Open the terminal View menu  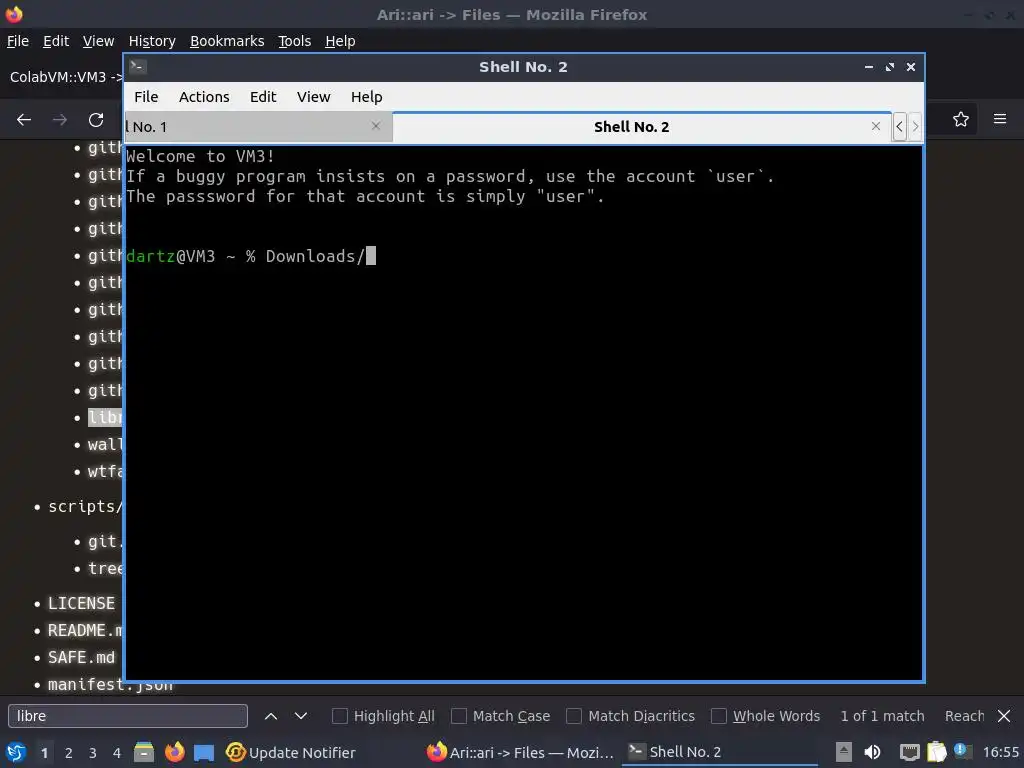point(313,97)
